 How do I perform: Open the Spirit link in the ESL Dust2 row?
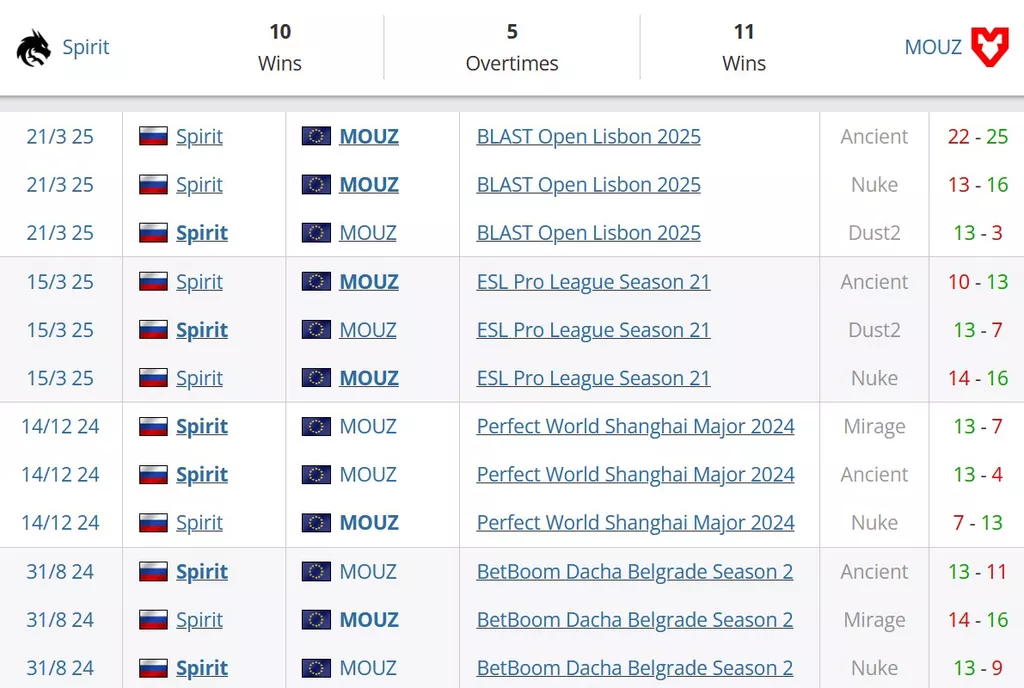(202, 330)
